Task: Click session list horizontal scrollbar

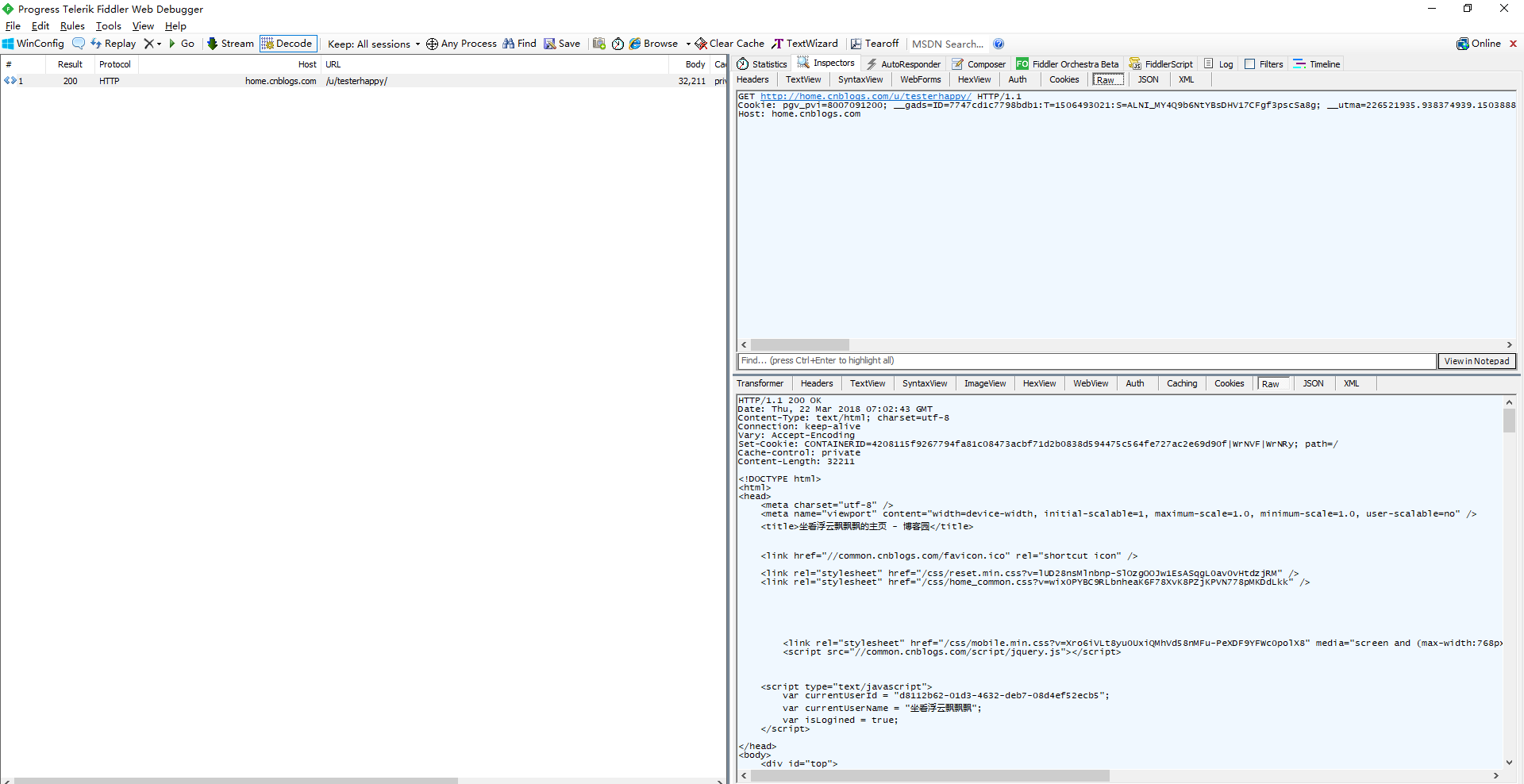Action: pyautogui.click(x=236, y=781)
